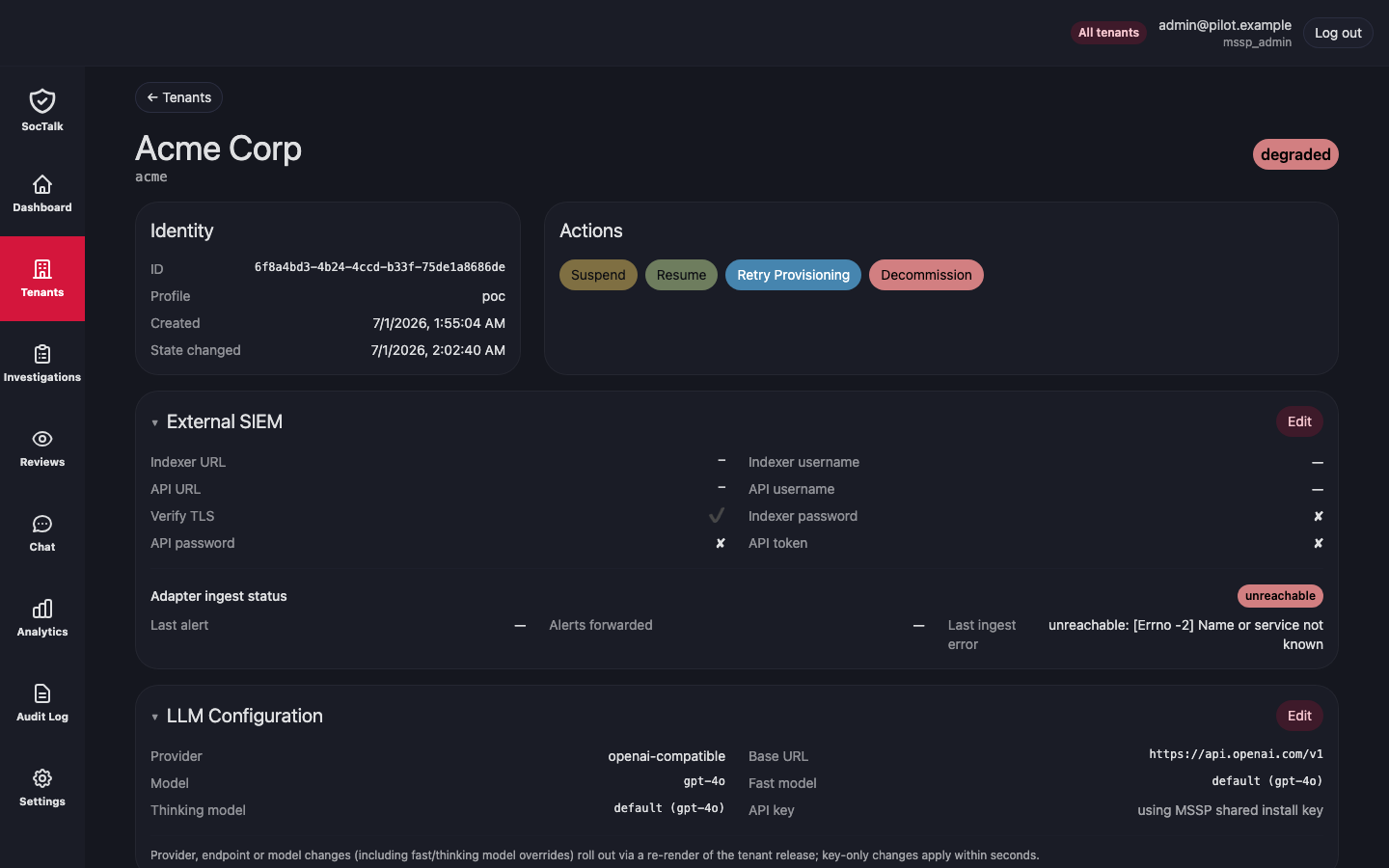The height and width of the screenshot is (868, 1389).
Task: Log out of the admin account
Action: (x=1338, y=33)
